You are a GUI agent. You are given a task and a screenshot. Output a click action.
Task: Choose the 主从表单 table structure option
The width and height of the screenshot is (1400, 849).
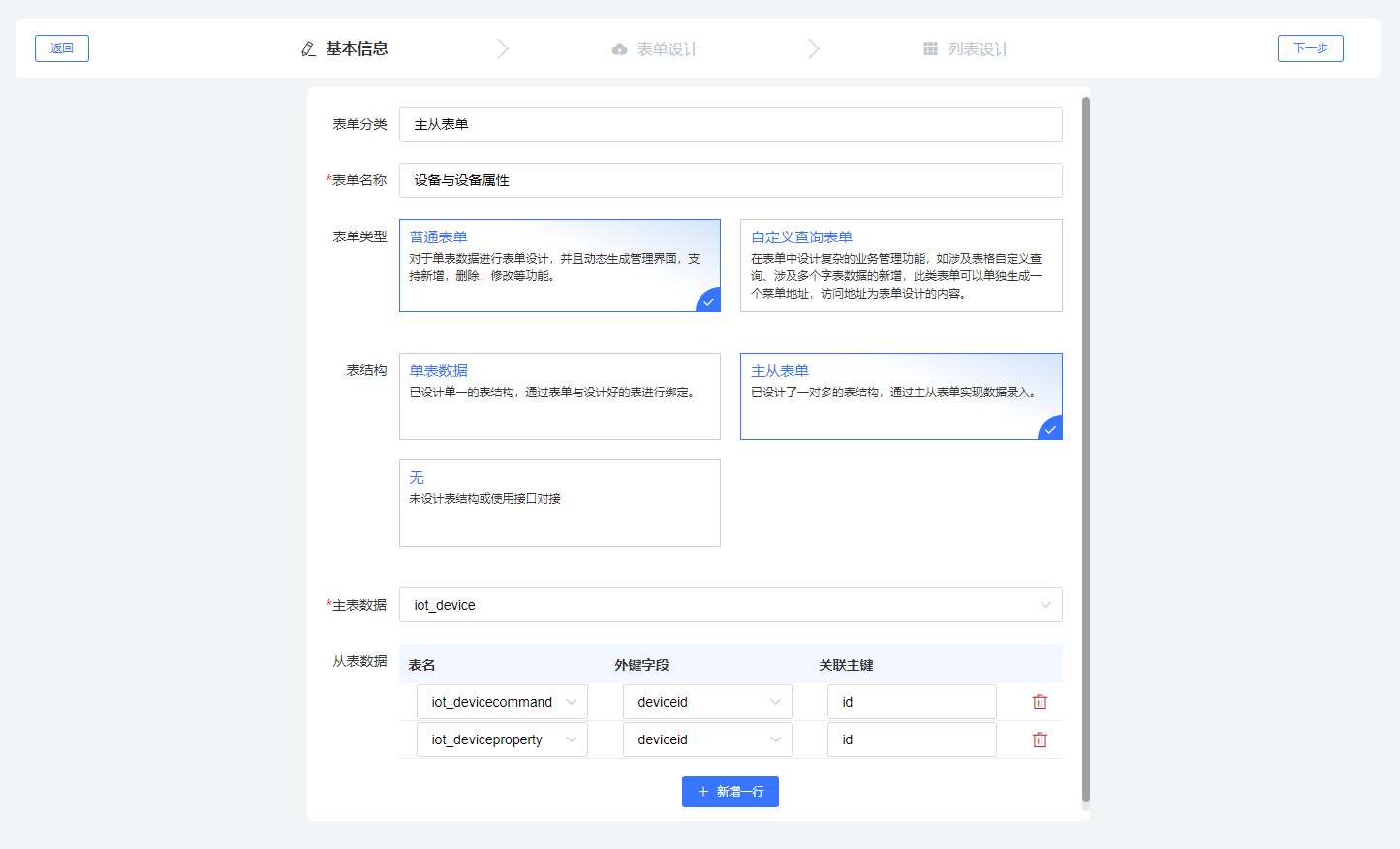click(900, 395)
